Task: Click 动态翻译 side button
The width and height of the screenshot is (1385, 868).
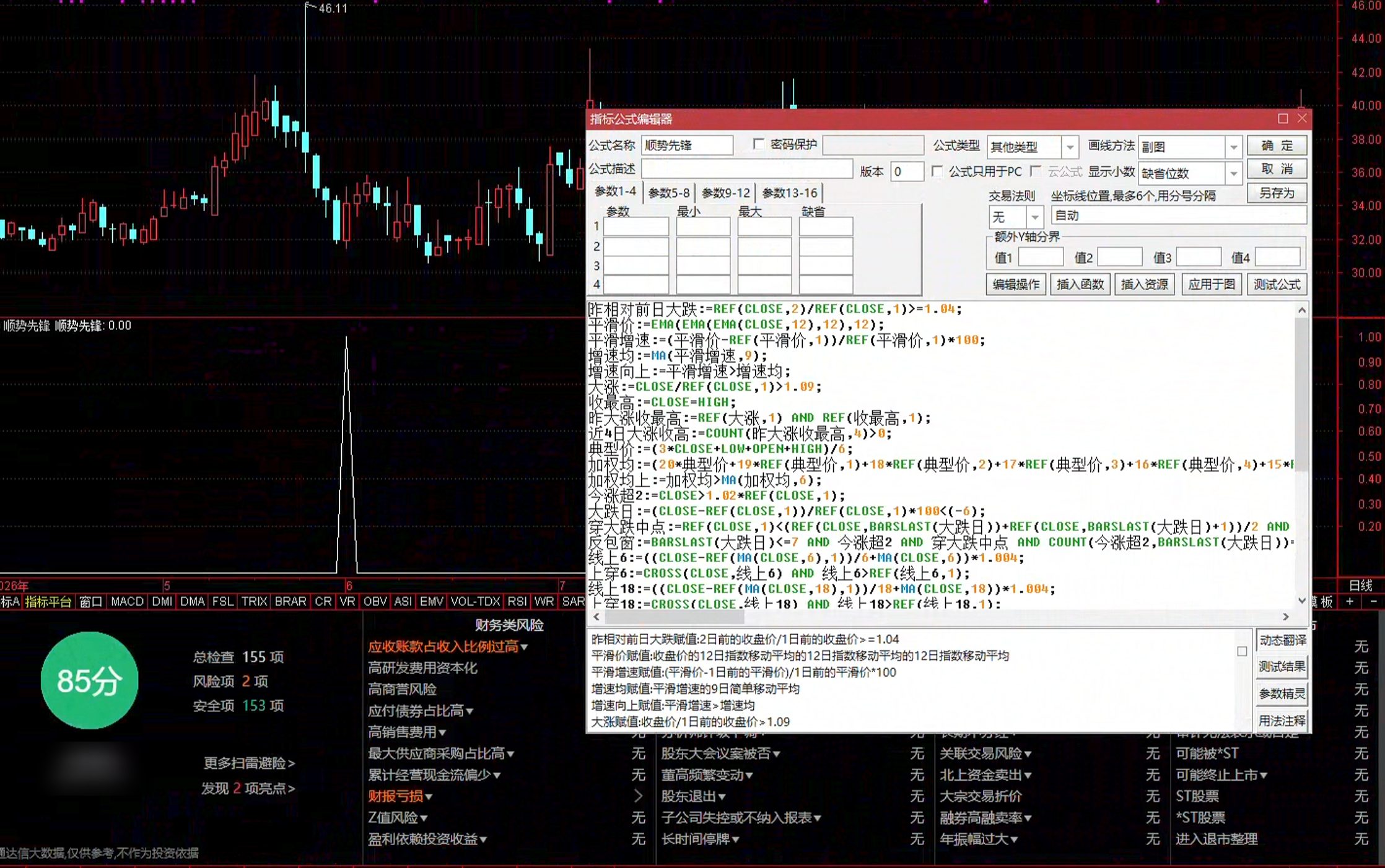Action: 1282,640
